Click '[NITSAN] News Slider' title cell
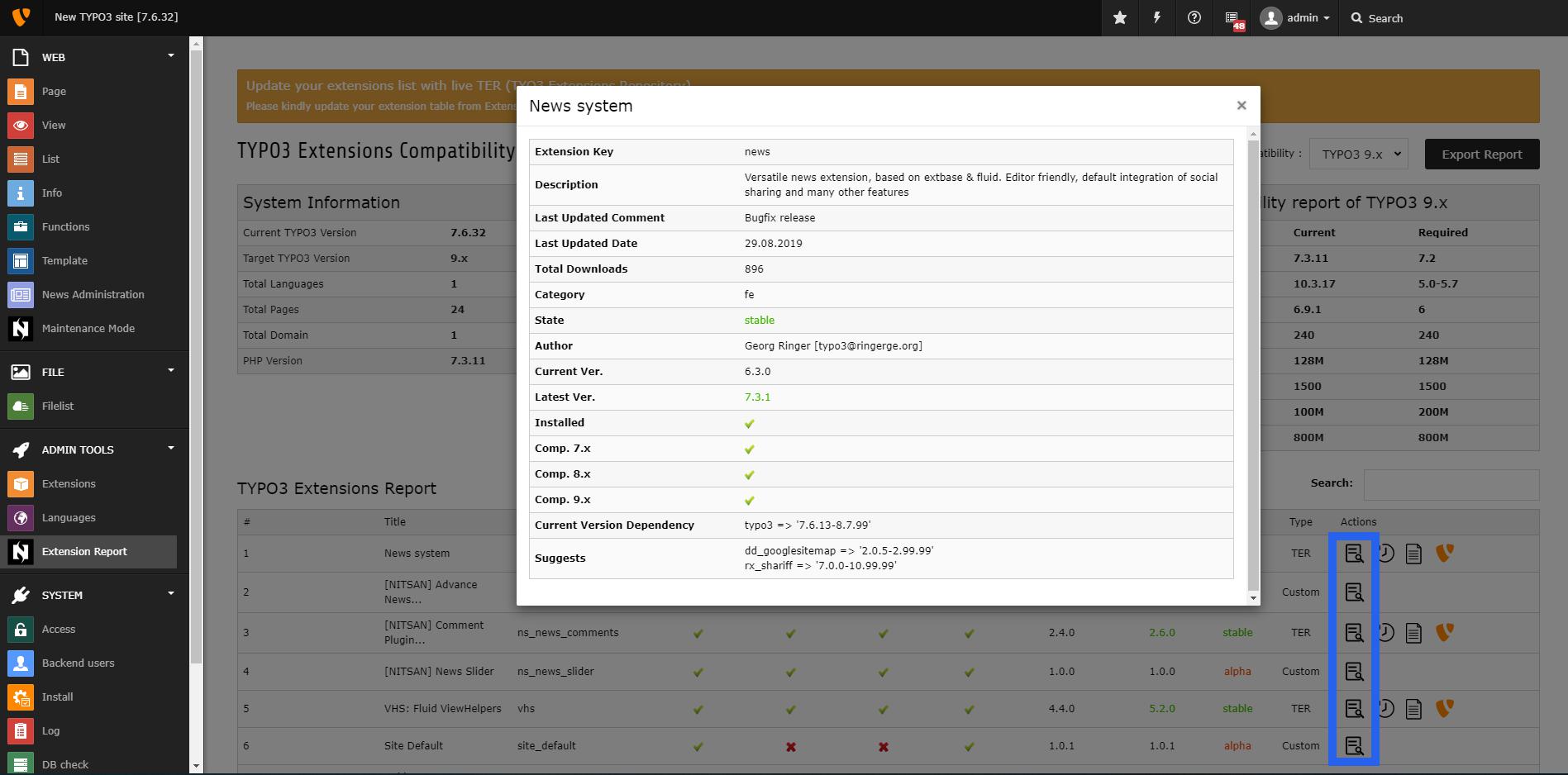The height and width of the screenshot is (775, 1568). tap(439, 672)
